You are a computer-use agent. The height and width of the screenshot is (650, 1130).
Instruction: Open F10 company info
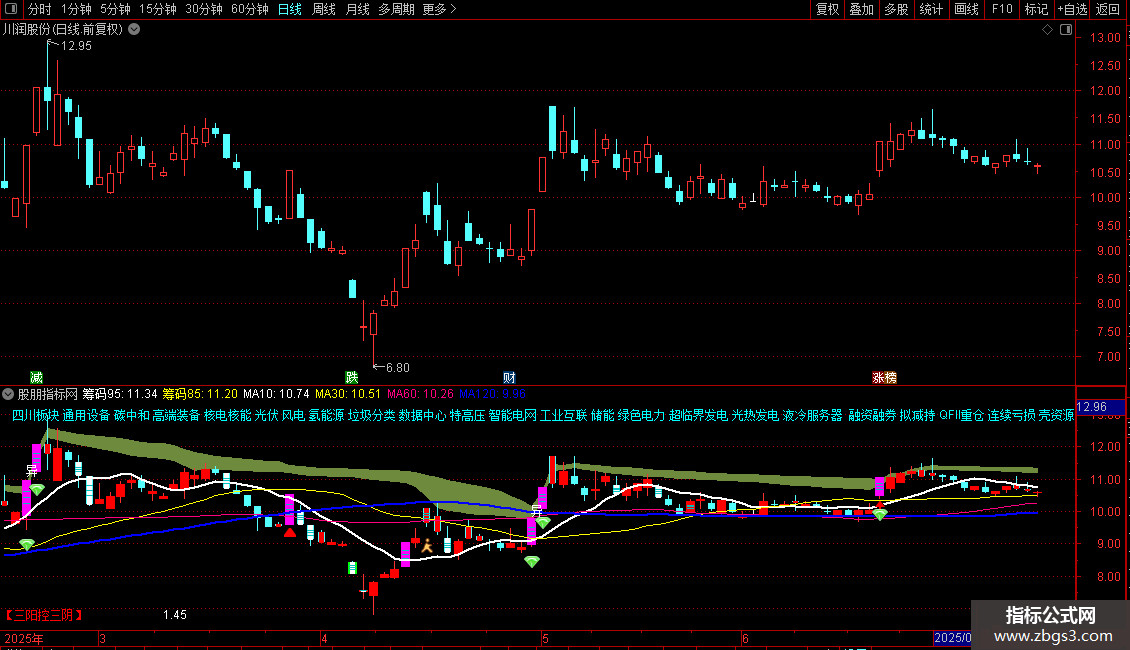point(1002,9)
